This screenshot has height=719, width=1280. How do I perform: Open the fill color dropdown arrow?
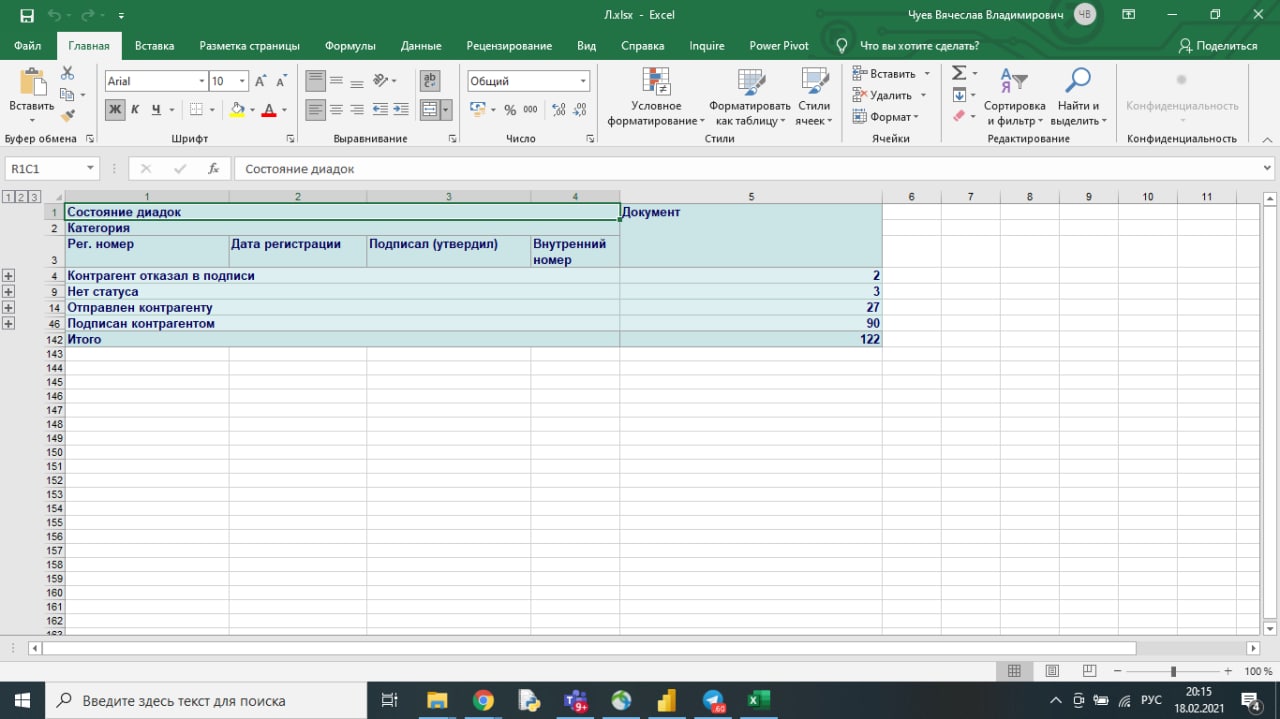pos(252,110)
